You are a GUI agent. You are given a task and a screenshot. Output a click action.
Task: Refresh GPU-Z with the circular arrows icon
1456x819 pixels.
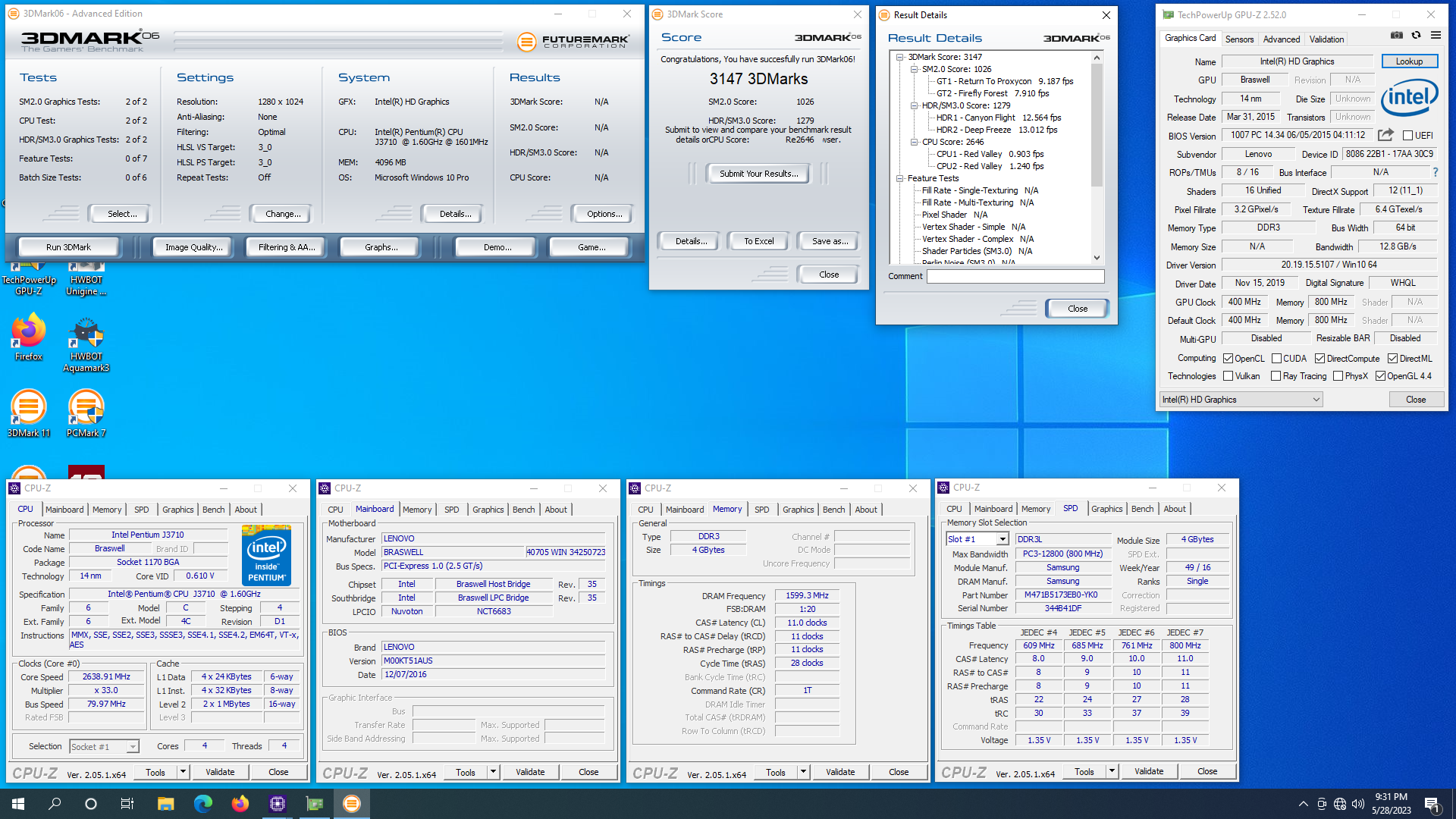tap(1416, 35)
